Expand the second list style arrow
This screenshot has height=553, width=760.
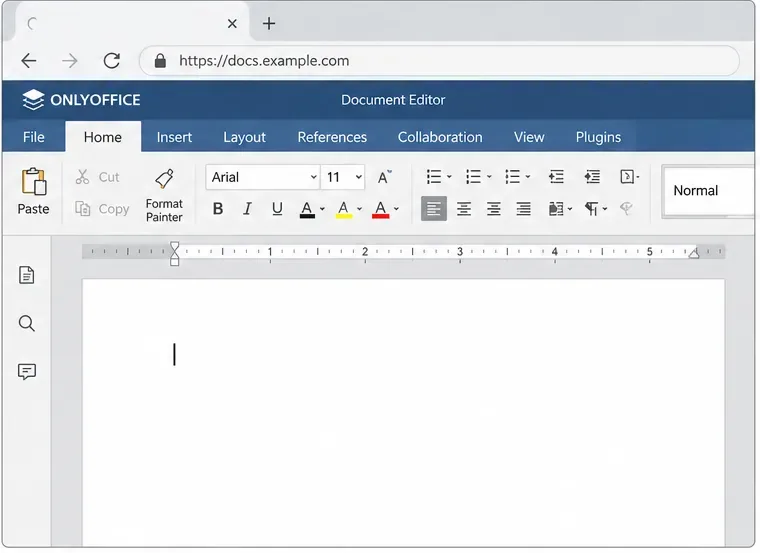point(489,177)
